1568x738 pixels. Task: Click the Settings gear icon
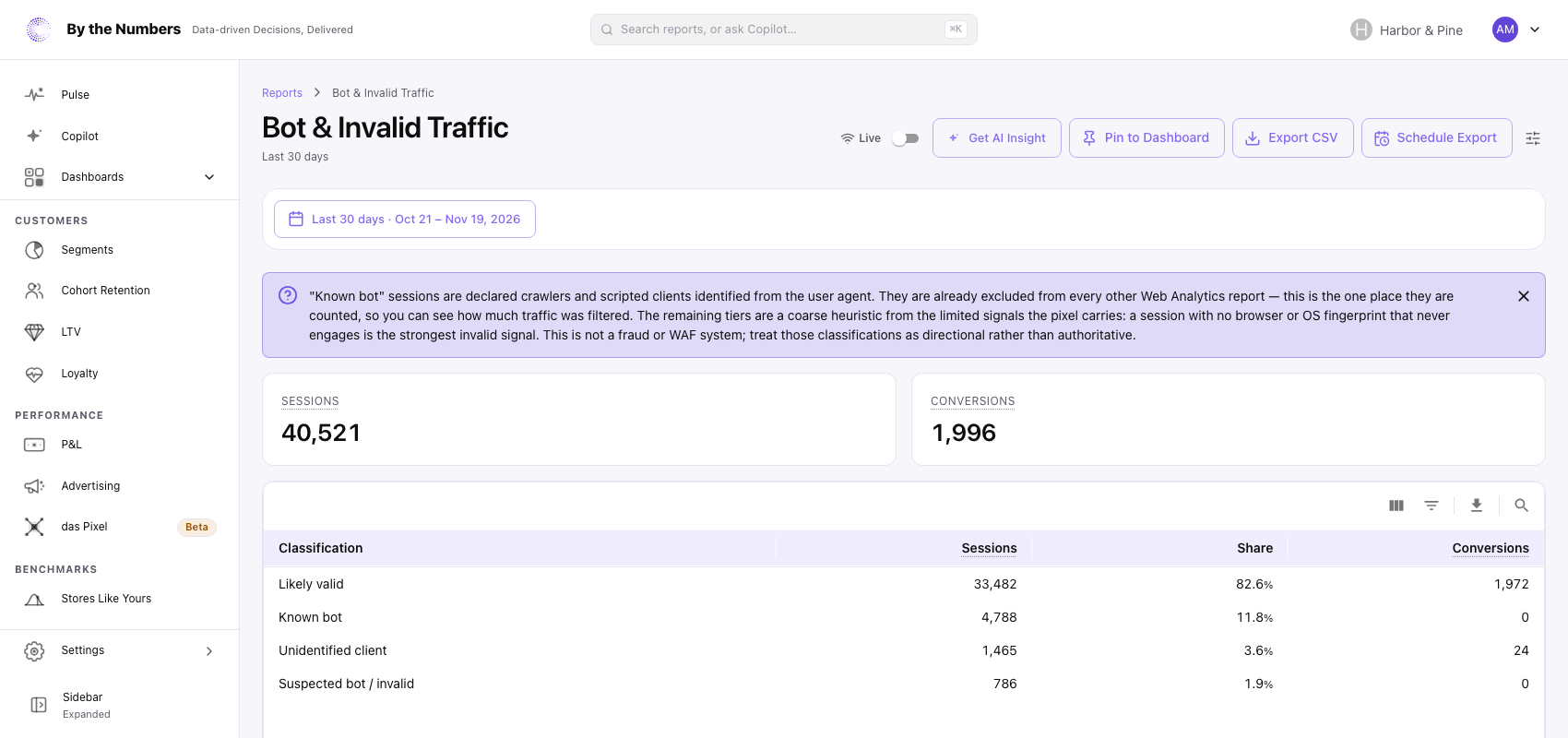click(x=34, y=651)
